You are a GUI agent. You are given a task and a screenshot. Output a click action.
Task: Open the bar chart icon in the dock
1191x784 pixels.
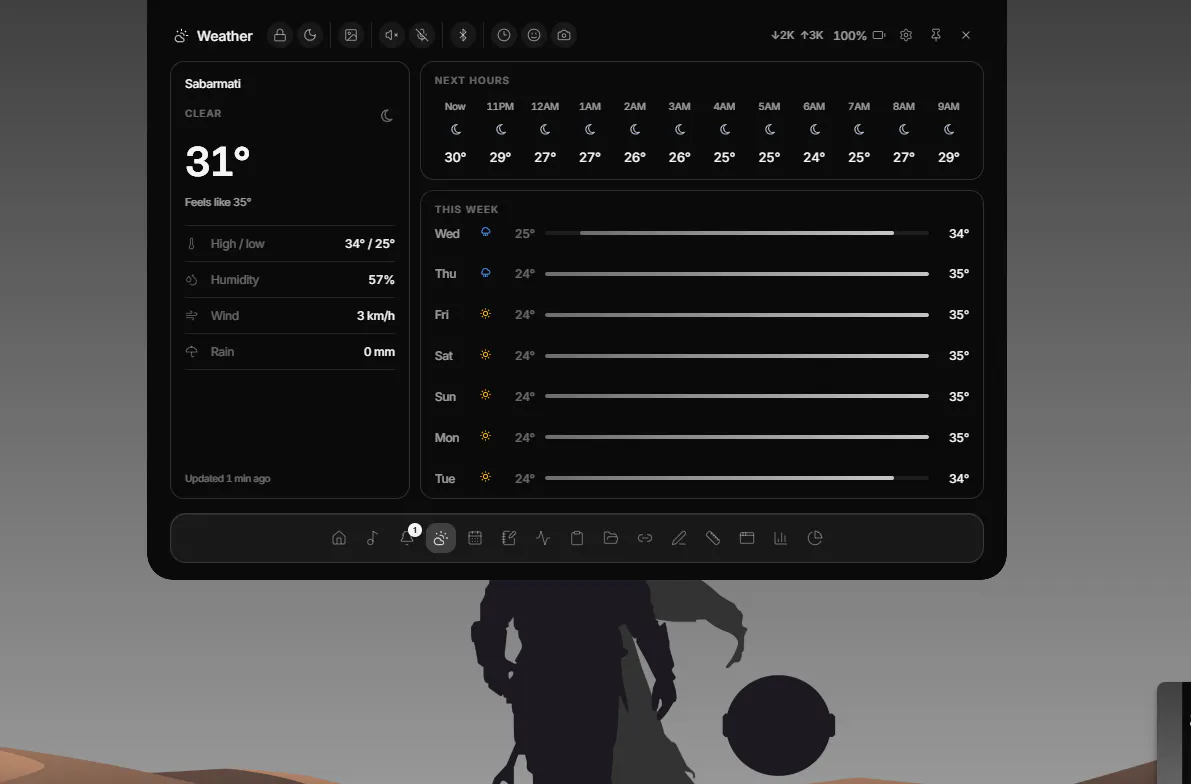[781, 538]
